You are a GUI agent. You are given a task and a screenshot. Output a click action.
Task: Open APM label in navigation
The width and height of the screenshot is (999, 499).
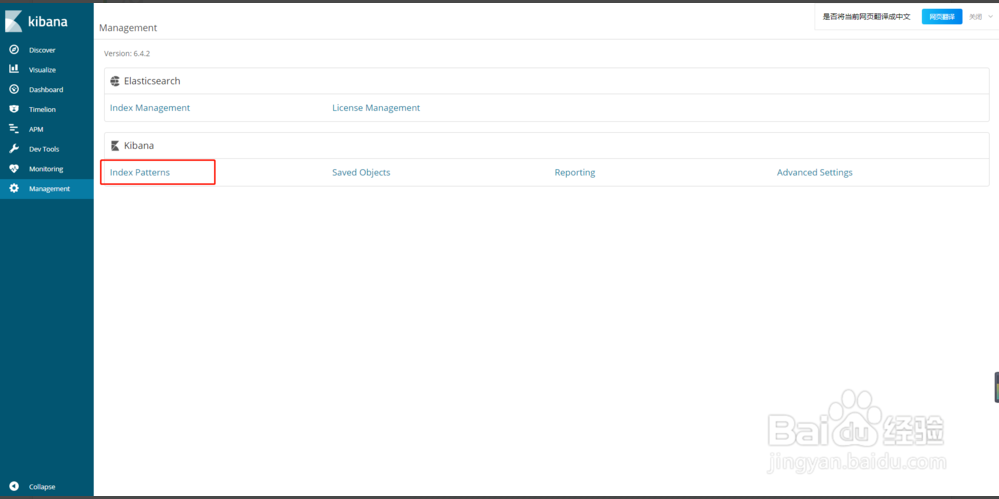[36, 129]
